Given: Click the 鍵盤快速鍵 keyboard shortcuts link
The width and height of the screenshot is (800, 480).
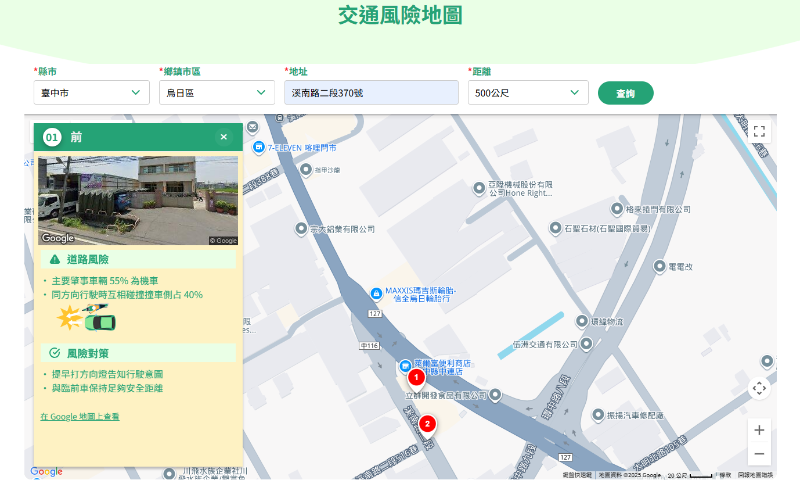Looking at the screenshot, I should 576,475.
